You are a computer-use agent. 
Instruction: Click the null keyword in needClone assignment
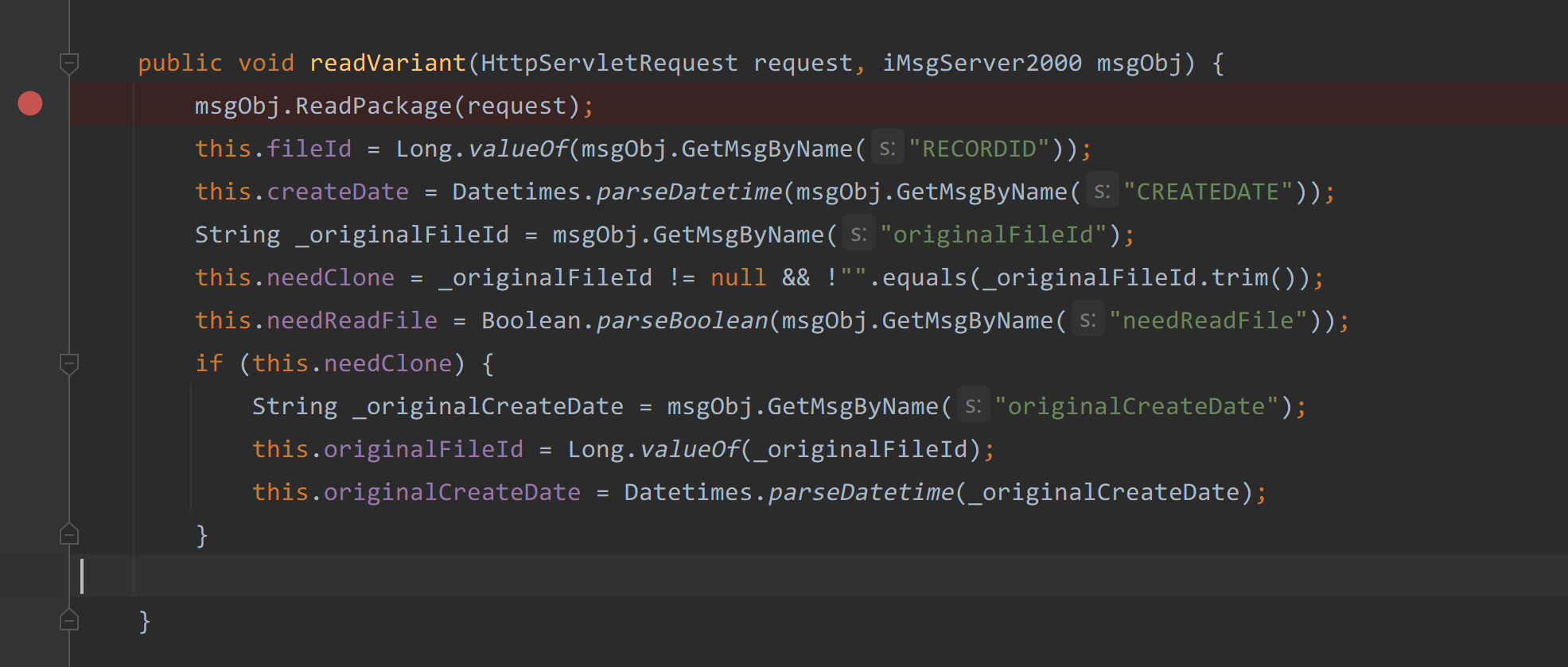[x=738, y=277]
